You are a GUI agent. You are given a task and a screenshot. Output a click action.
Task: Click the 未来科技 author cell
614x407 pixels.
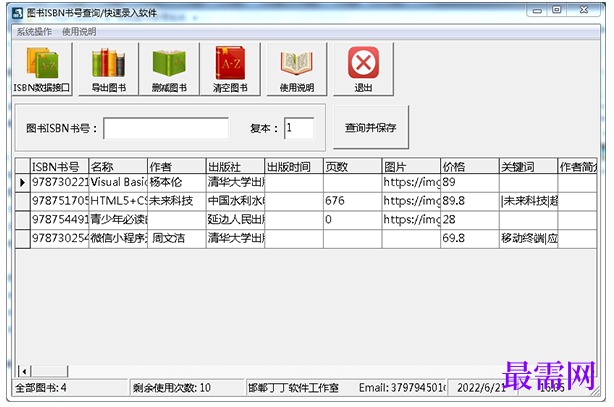[177, 201]
